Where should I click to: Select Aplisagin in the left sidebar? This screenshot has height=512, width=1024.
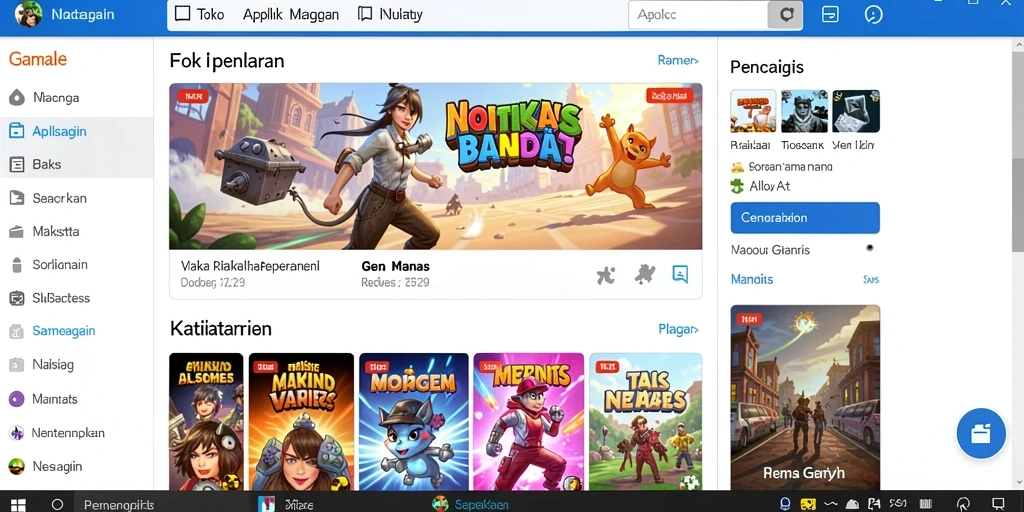click(76, 131)
